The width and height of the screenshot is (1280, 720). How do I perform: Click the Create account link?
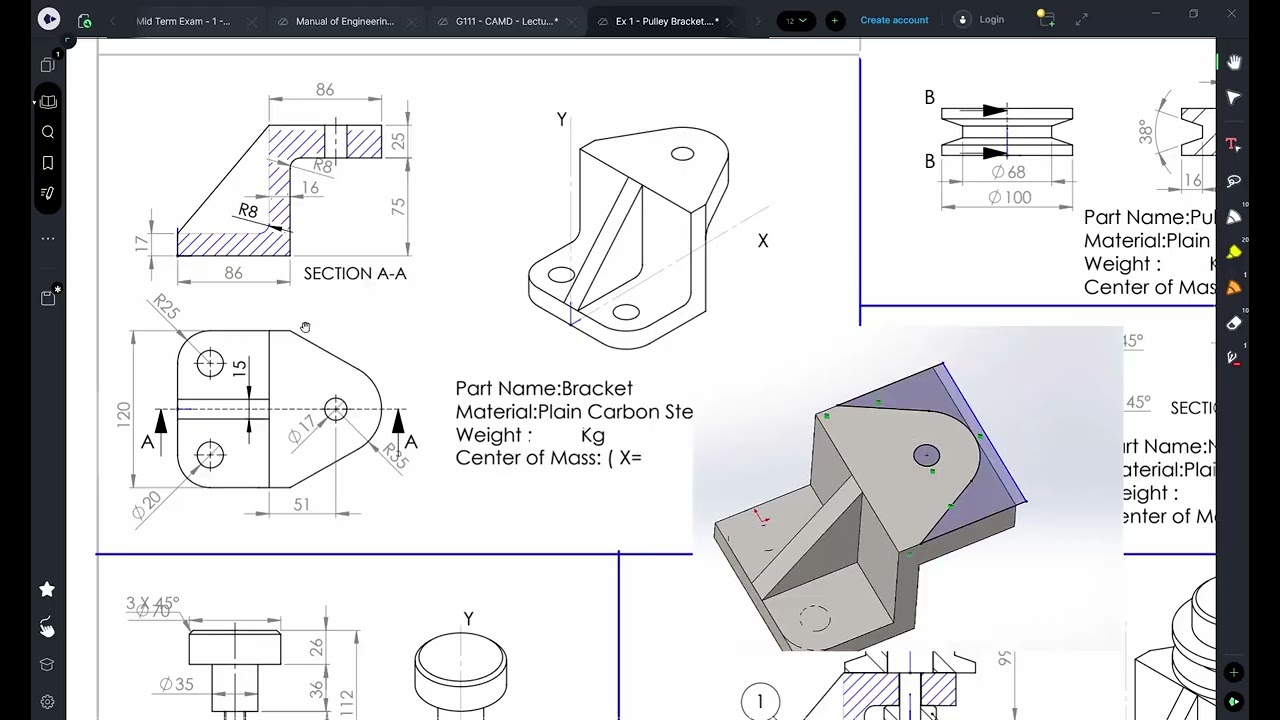click(894, 20)
